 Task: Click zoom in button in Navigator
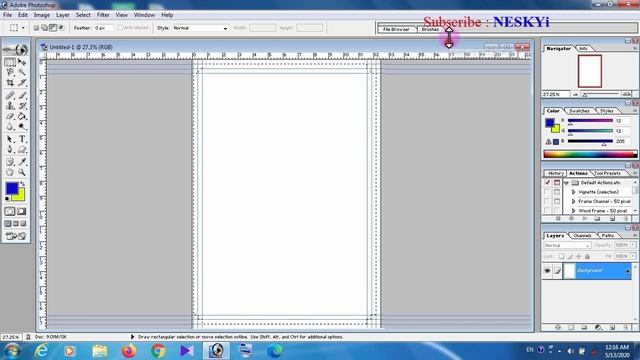(x=627, y=94)
